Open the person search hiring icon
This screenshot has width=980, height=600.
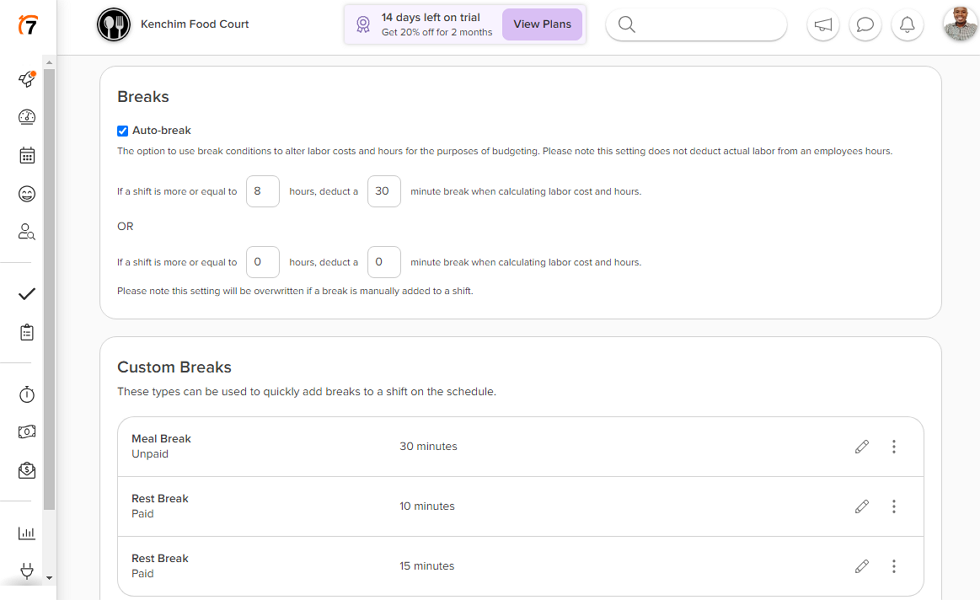27,232
